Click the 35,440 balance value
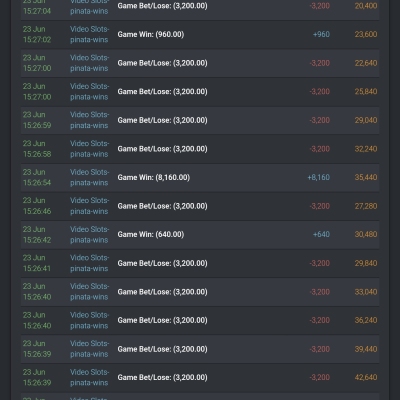The width and height of the screenshot is (400, 400). pos(366,177)
